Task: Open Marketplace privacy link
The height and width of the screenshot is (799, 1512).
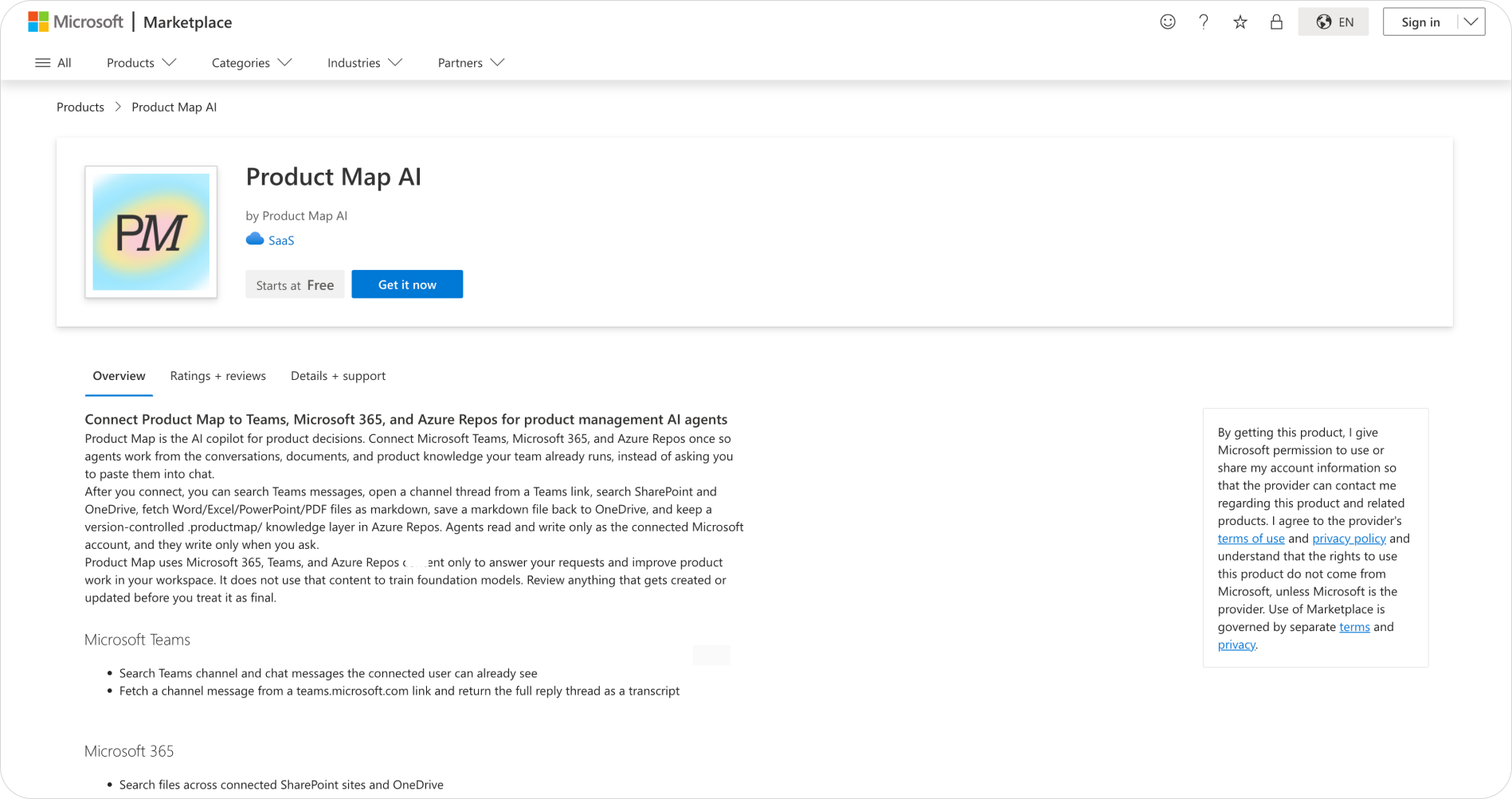Action: click(1236, 644)
